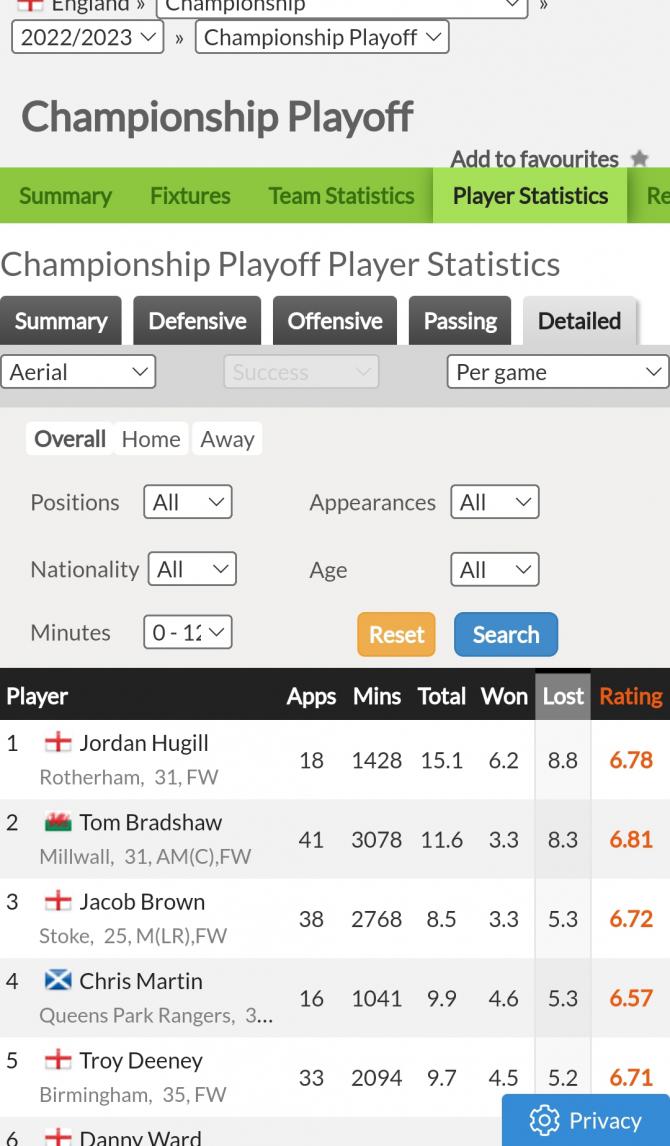Image resolution: width=670 pixels, height=1146 pixels.
Task: Click England flag beside Troy Deeney
Action: tap(58, 1060)
